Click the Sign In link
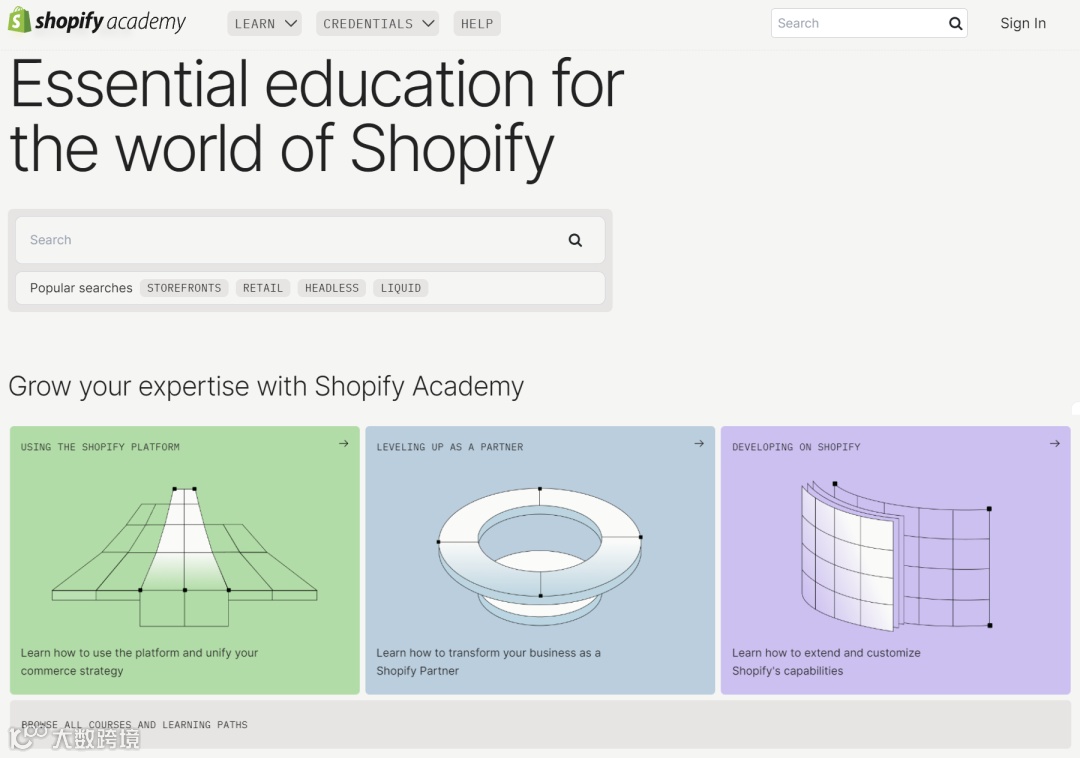This screenshot has height=758, width=1080. (1023, 23)
